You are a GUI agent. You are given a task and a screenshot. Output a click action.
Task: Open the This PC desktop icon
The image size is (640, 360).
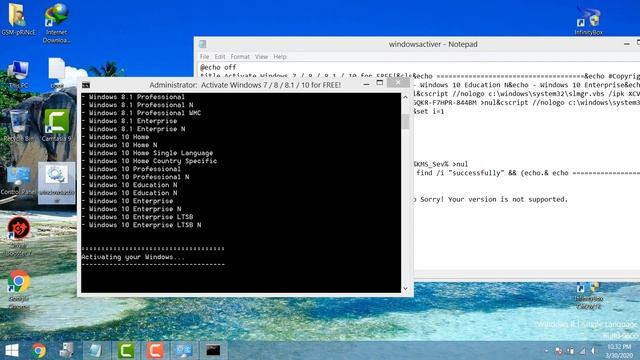click(18, 74)
